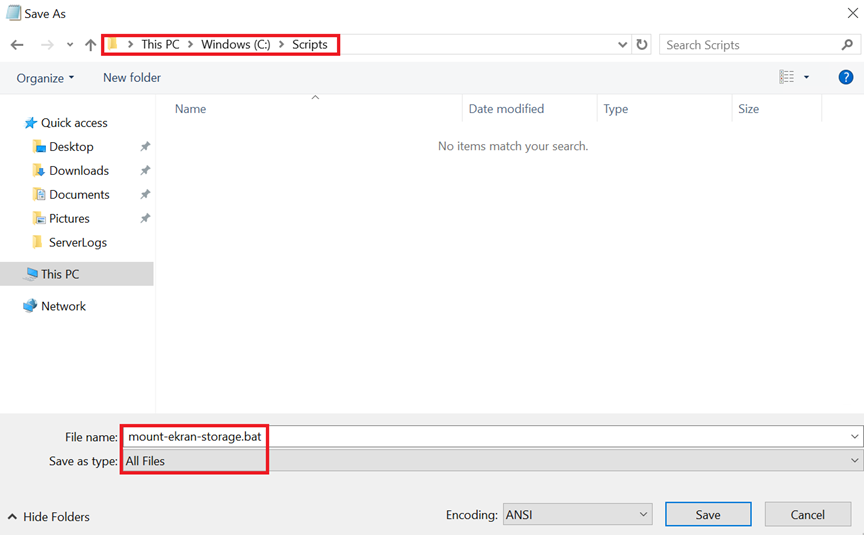
Task: Click the Save button
Action: pos(707,515)
